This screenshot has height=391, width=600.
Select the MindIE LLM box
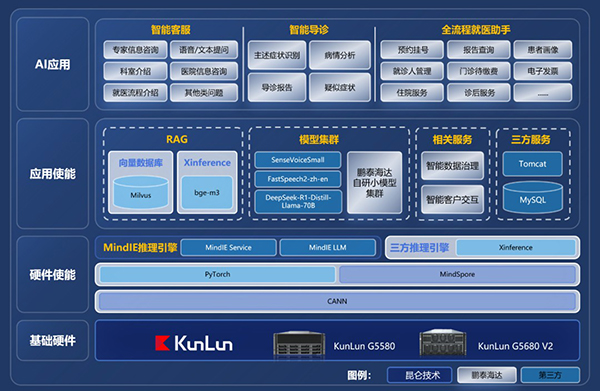(328, 248)
